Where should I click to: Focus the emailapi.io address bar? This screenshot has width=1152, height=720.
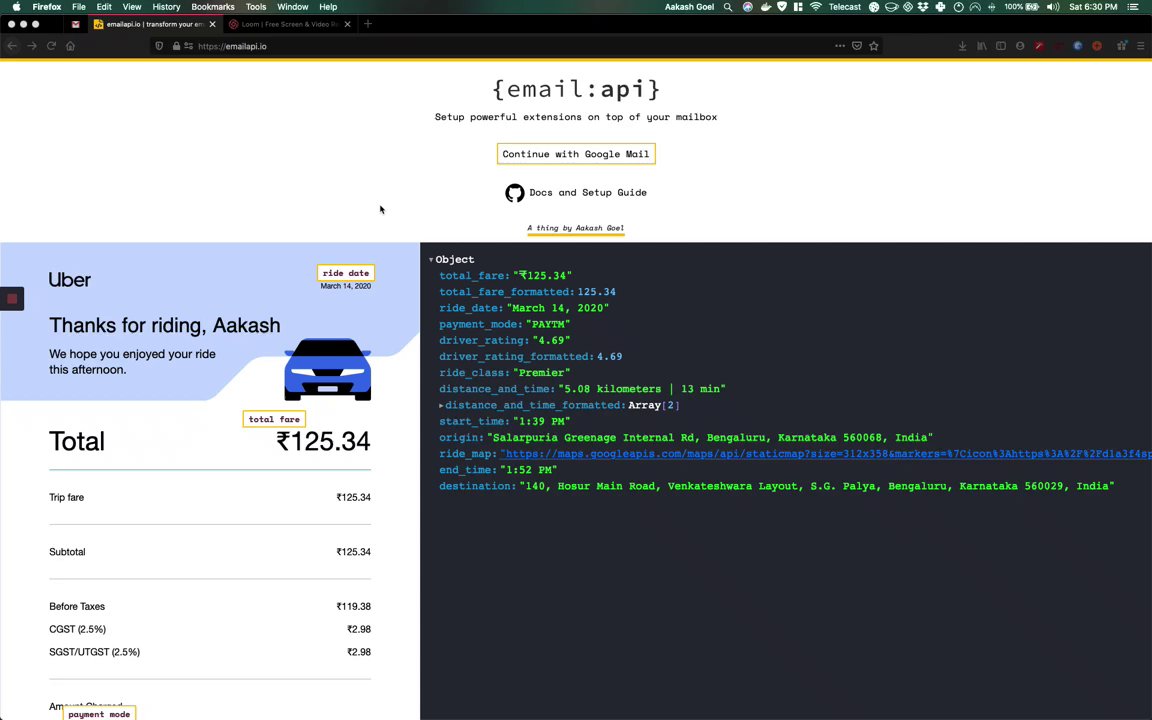514,46
